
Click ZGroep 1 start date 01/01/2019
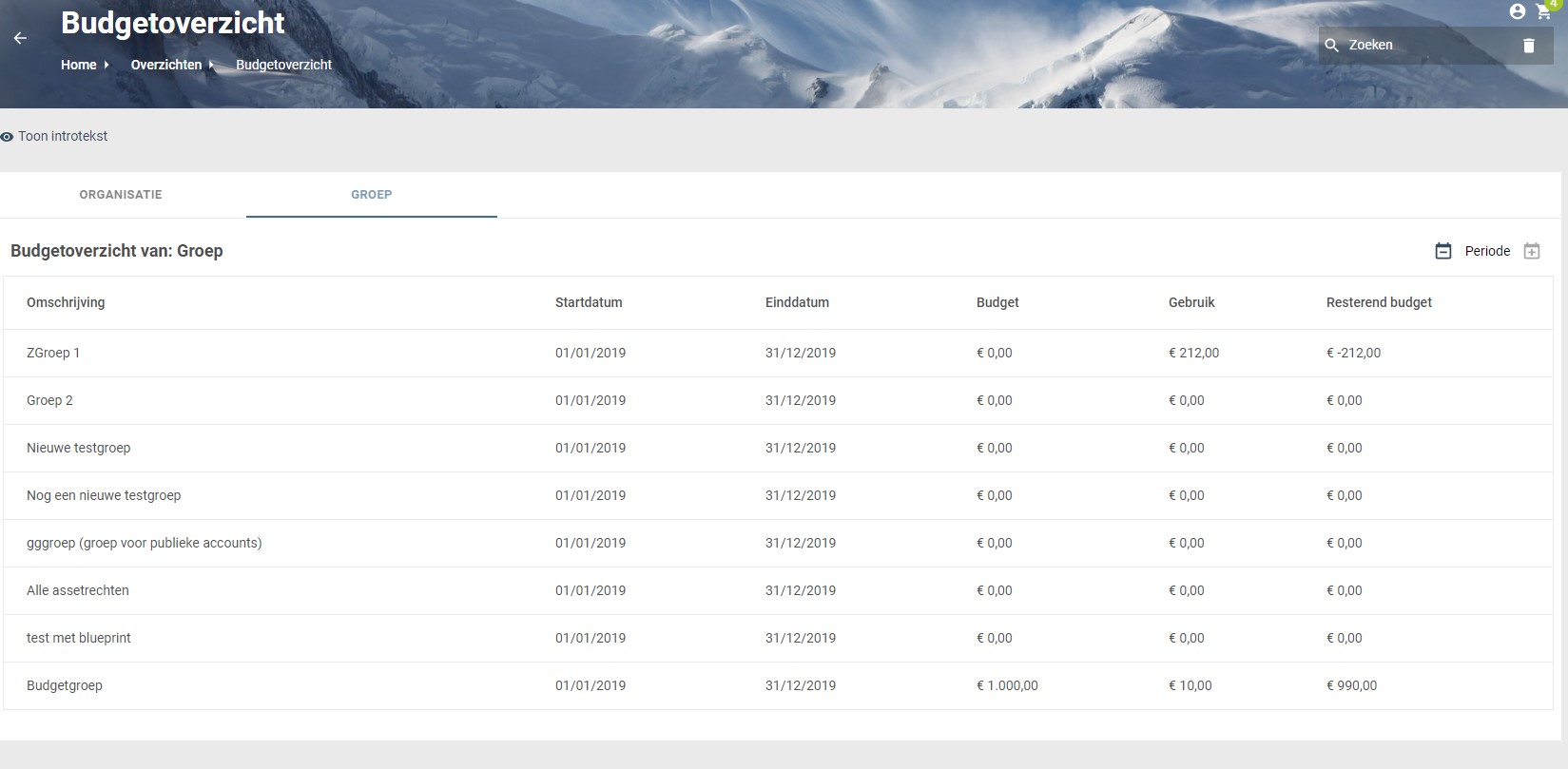(590, 353)
